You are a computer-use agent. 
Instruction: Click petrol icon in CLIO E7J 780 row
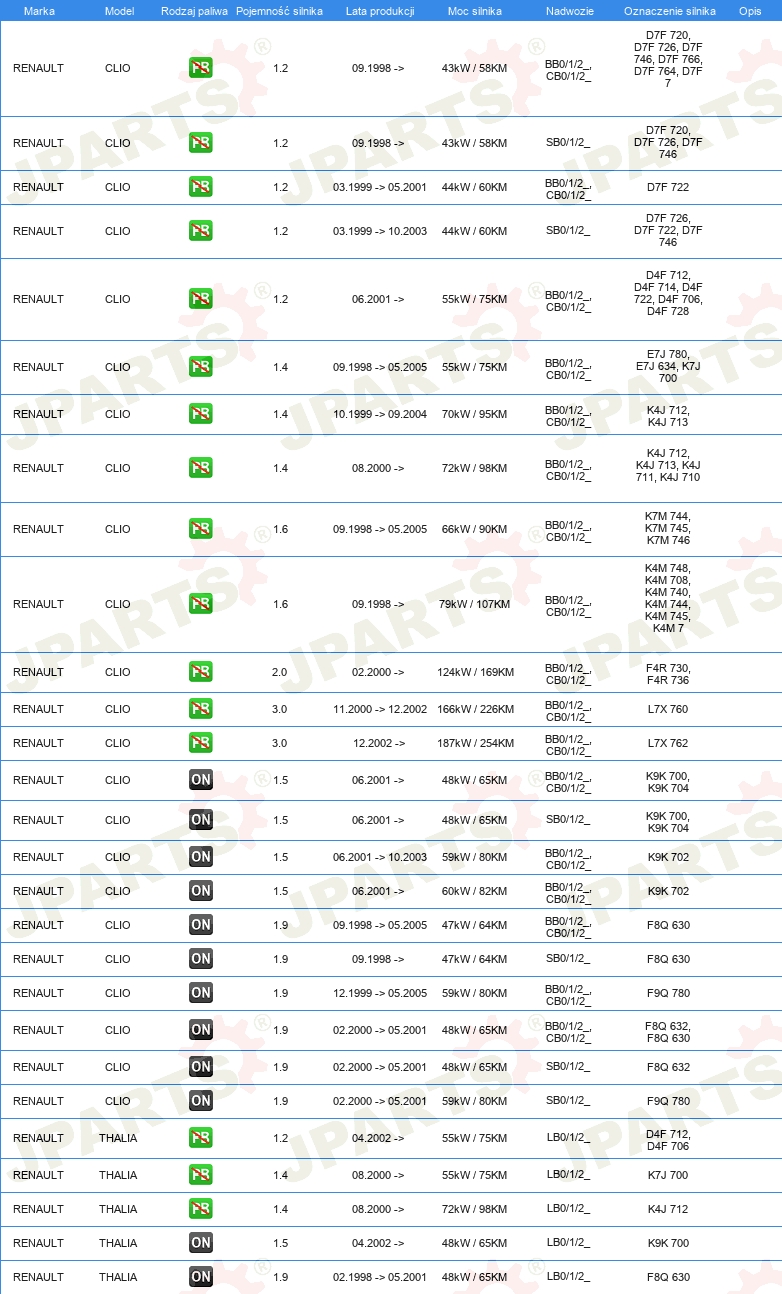point(201,367)
